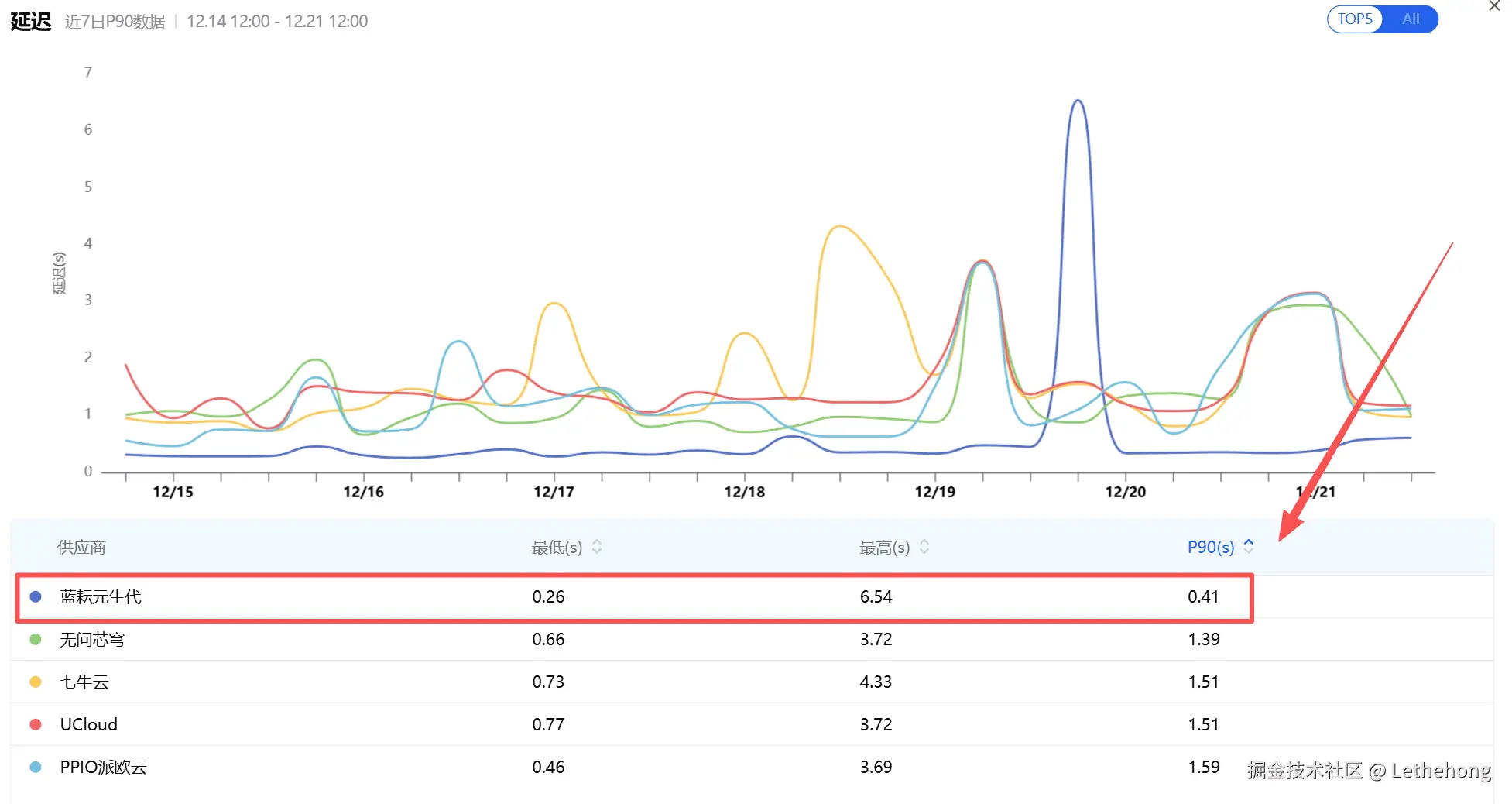Image resolution: width=1512 pixels, height=804 pixels.
Task: Click the 供应商 column header
Action: tap(81, 548)
